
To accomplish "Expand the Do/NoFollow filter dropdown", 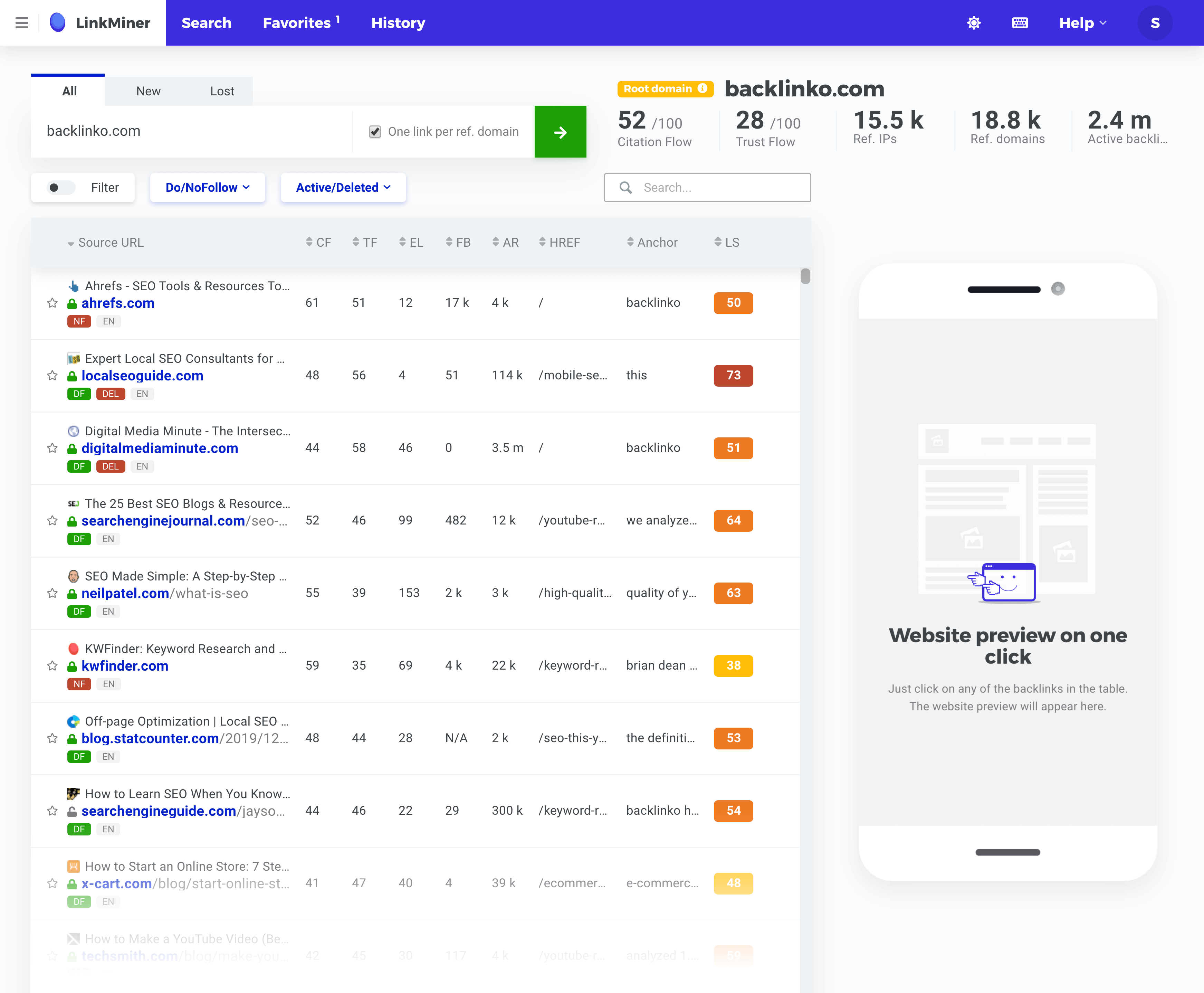I will click(205, 187).
